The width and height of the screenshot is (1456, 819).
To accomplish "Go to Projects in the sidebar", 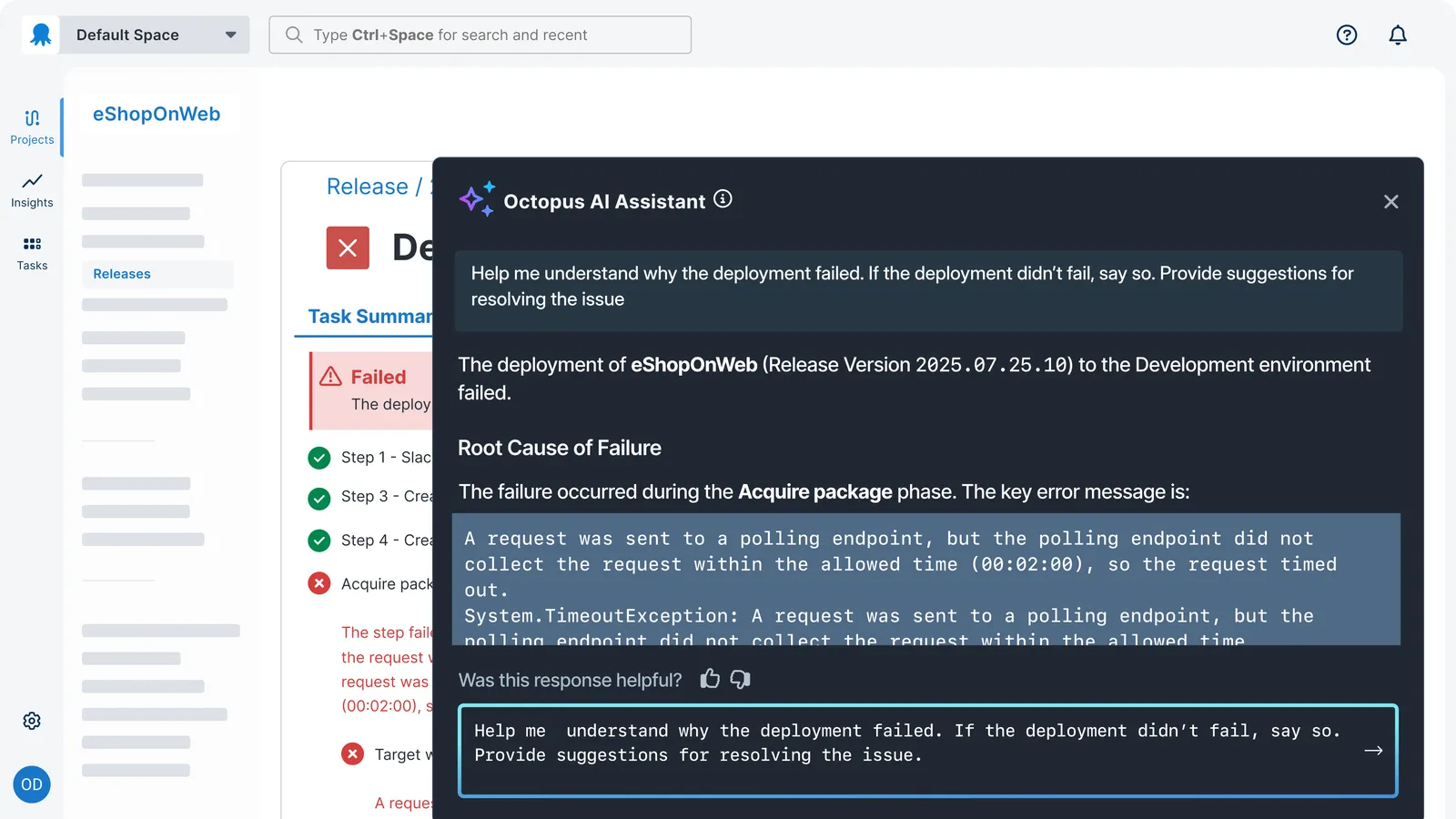I will tap(32, 127).
